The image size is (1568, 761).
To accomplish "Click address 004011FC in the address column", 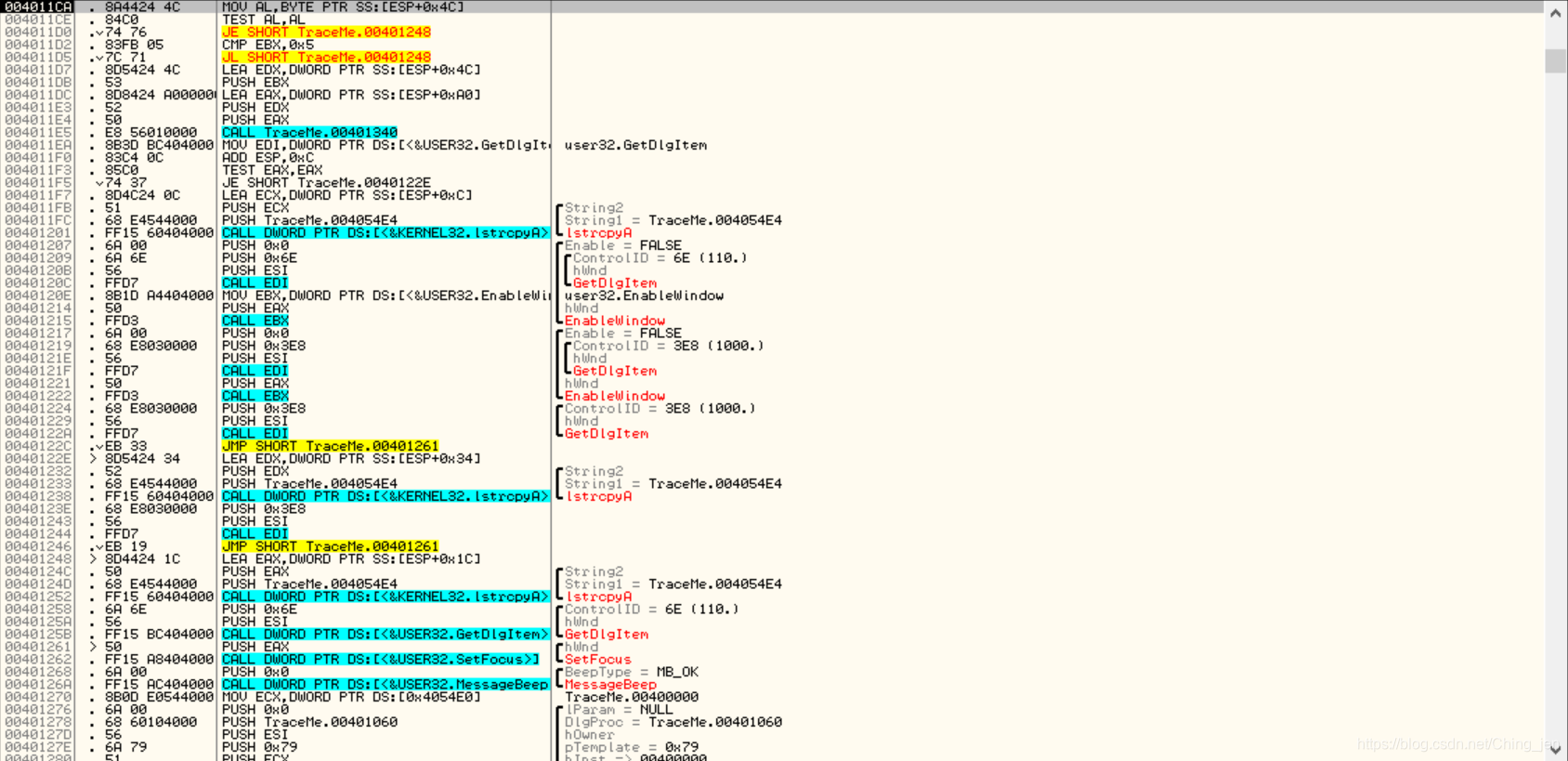I will click(37, 220).
